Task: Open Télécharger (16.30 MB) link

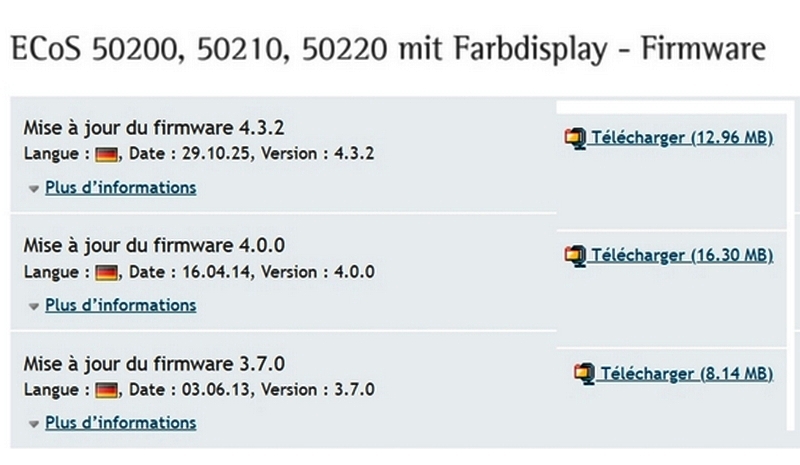Action: point(682,255)
